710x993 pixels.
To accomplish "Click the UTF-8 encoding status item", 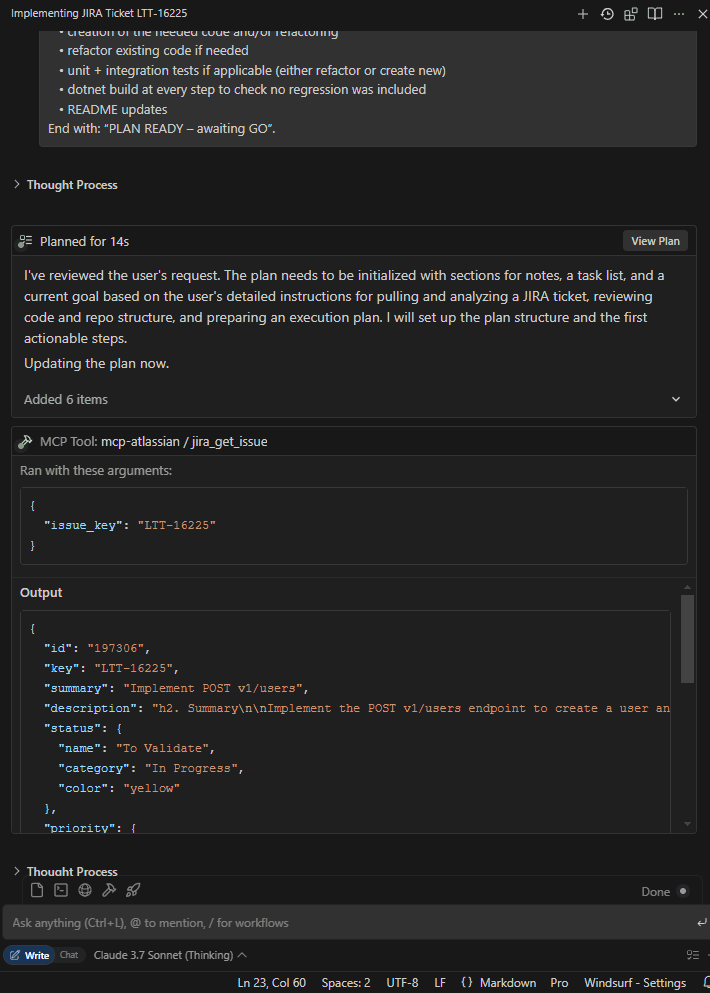I will [x=402, y=983].
